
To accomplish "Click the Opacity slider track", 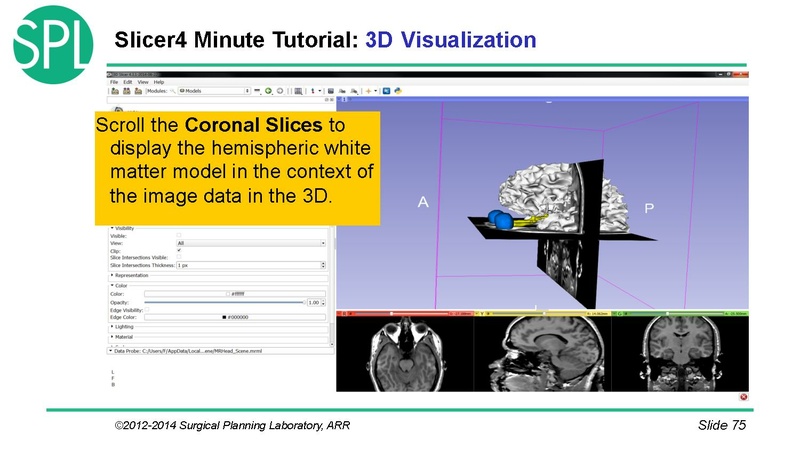I will 224,303.
